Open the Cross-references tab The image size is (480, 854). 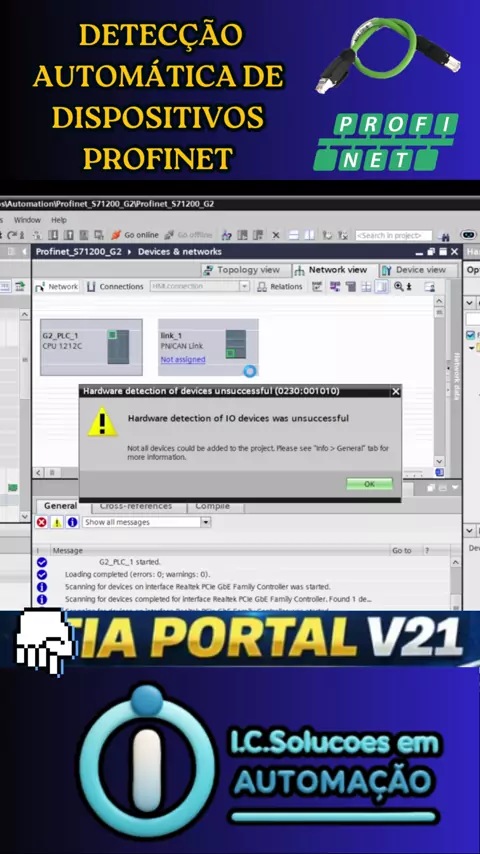tap(136, 506)
